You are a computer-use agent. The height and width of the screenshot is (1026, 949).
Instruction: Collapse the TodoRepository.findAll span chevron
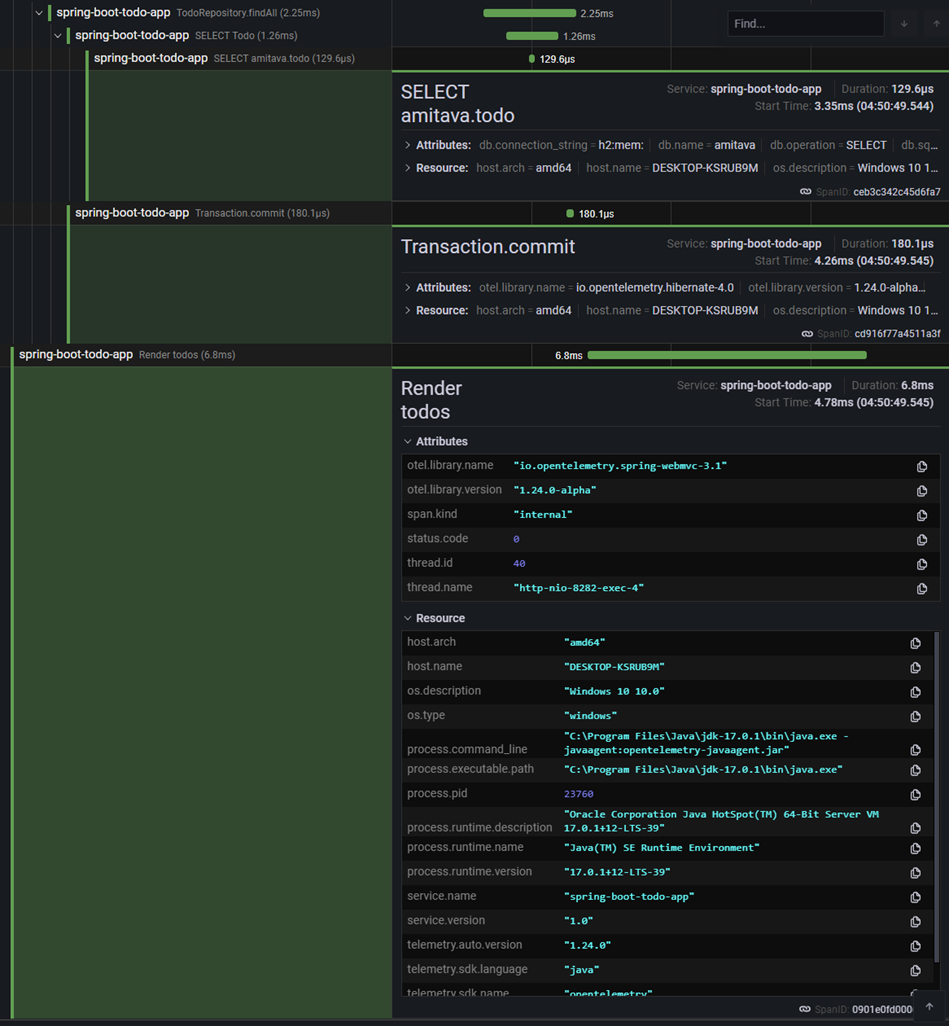[x=39, y=13]
